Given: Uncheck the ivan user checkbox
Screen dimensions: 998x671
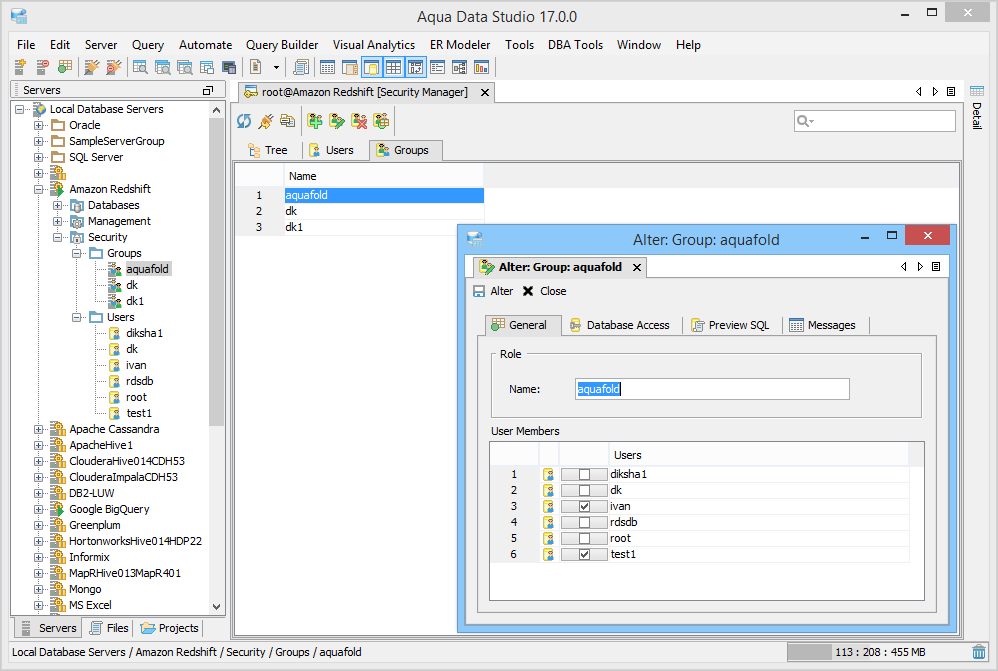Looking at the screenshot, I should coord(584,506).
